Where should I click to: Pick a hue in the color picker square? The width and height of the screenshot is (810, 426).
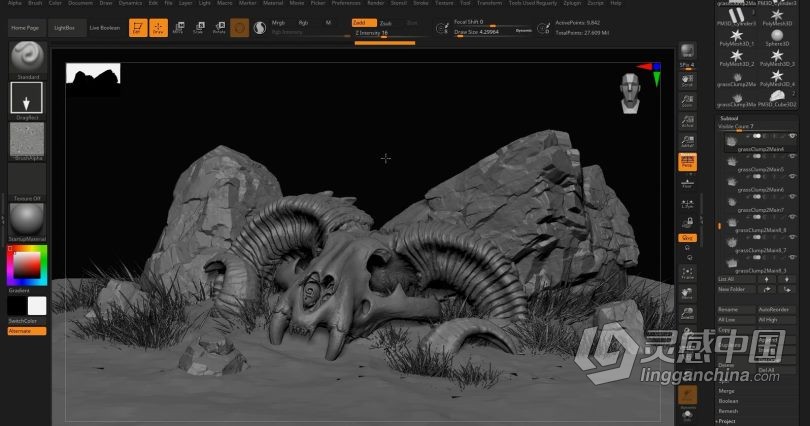point(27,265)
